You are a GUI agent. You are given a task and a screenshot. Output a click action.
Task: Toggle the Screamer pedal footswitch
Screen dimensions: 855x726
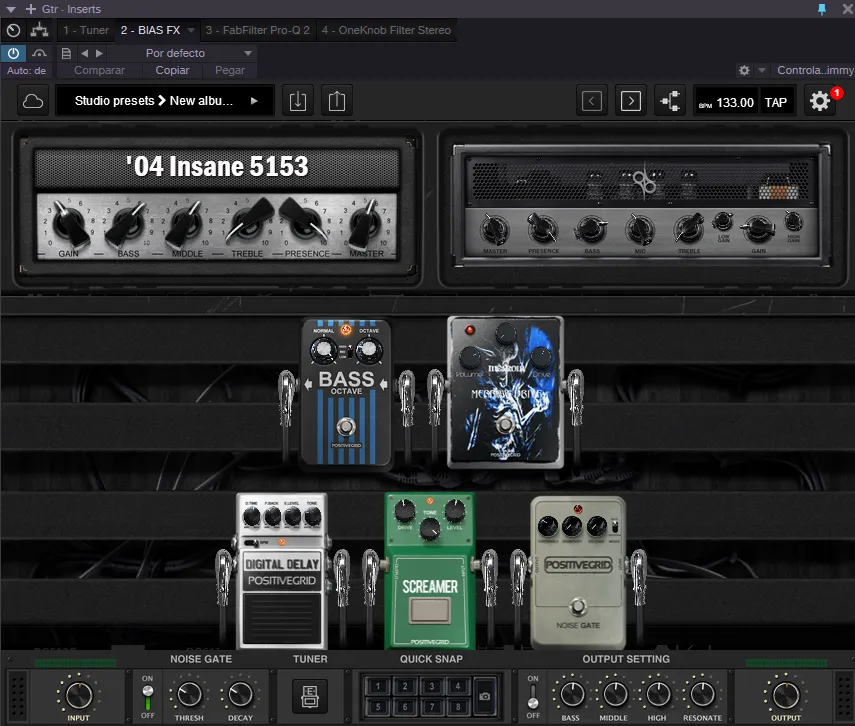pos(430,610)
